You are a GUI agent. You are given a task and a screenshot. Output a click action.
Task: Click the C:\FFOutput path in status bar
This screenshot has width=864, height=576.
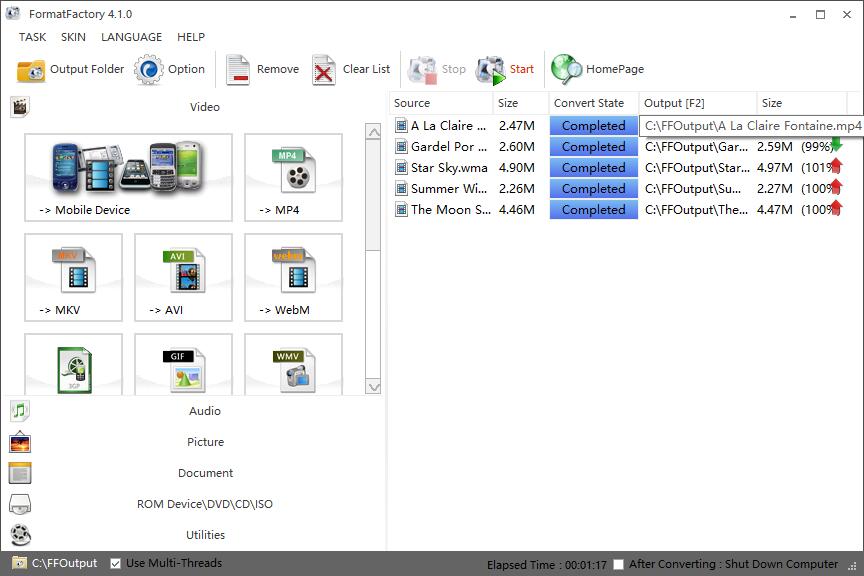[64, 563]
